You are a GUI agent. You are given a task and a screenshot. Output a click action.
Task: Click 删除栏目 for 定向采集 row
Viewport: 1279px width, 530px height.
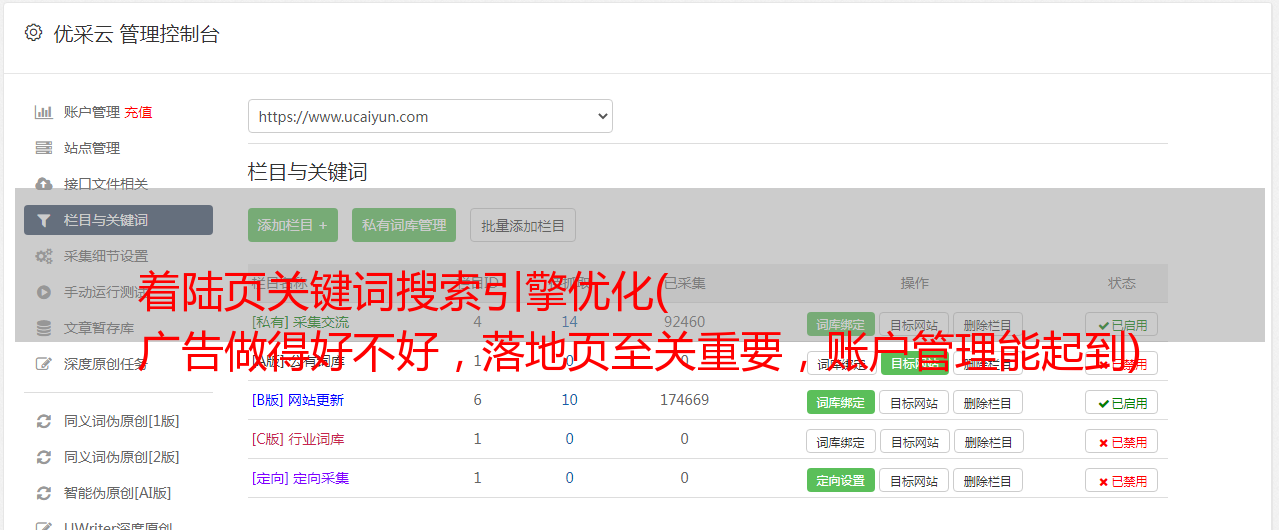(x=988, y=480)
